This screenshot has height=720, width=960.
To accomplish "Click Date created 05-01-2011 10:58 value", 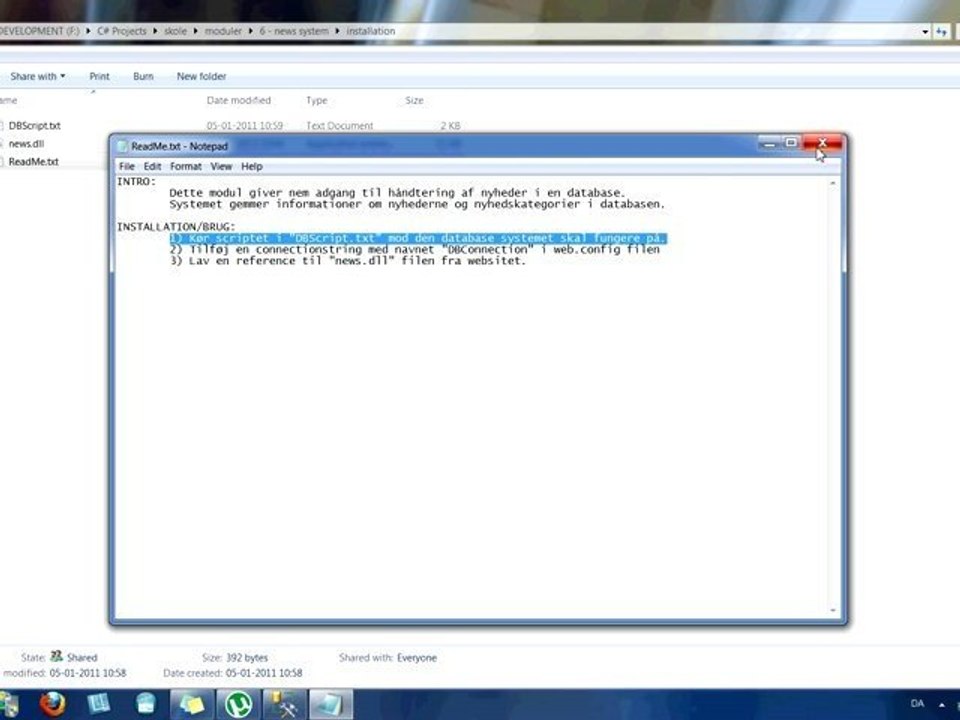I will click(x=264, y=673).
